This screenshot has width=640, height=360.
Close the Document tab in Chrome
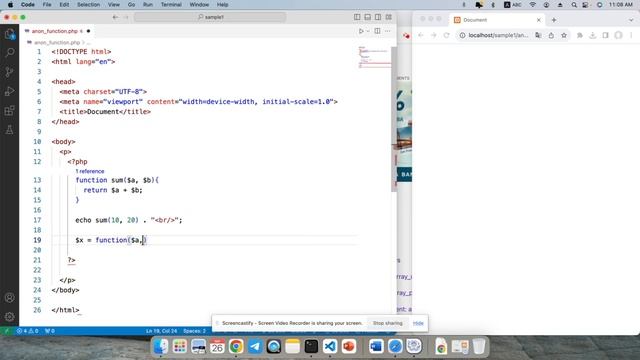click(x=539, y=20)
